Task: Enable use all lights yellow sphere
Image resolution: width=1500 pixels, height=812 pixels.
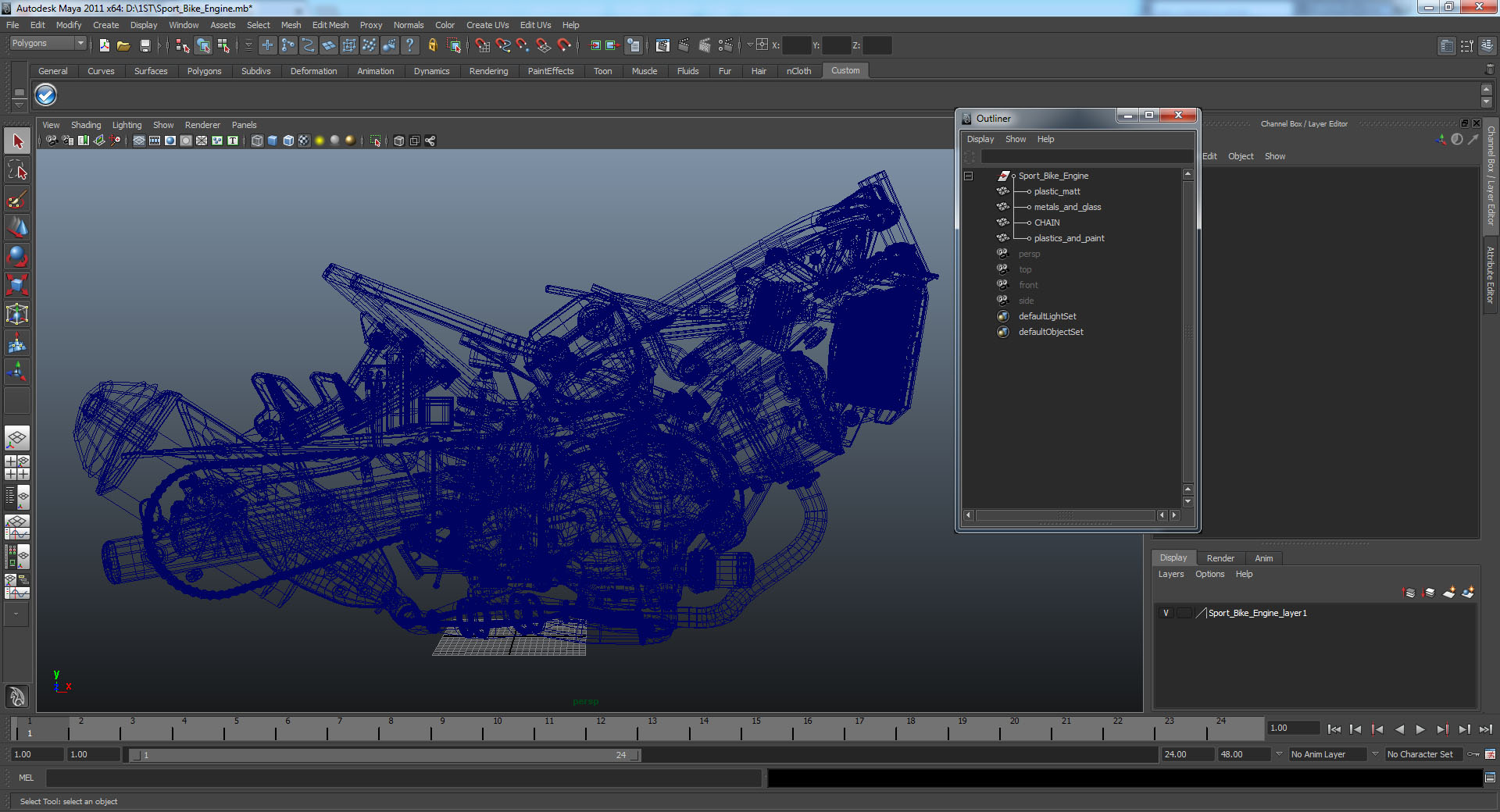Action: 320,141
